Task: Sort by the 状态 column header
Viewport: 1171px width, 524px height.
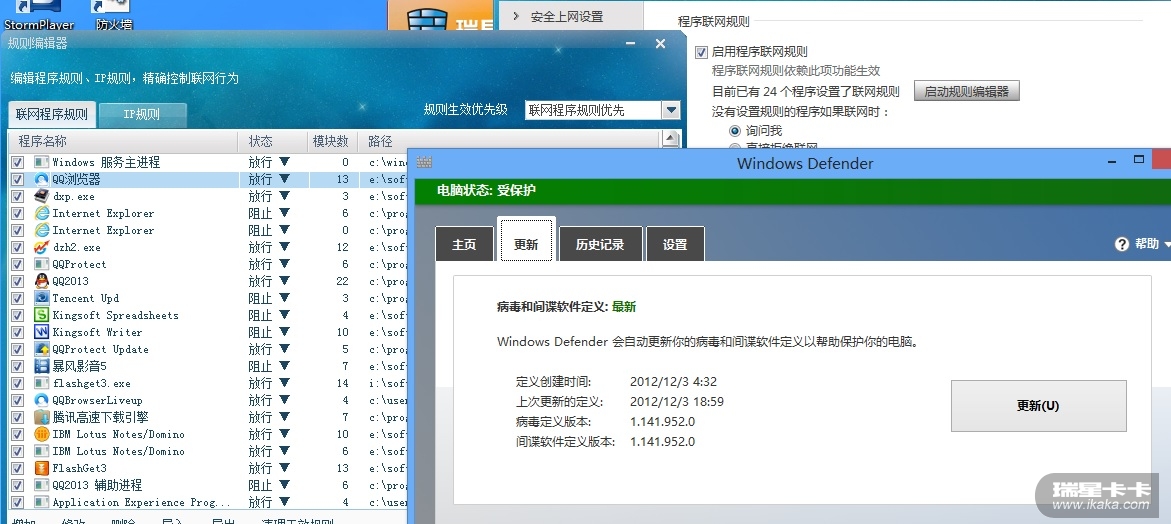Action: (273, 141)
